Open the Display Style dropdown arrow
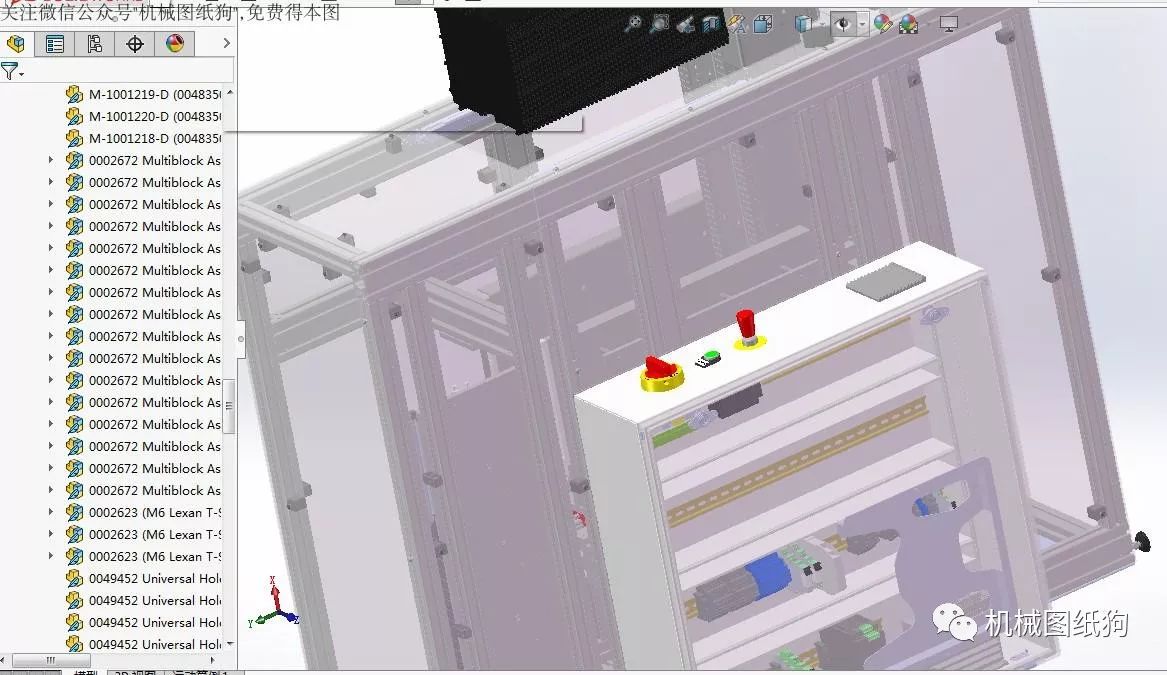 (822, 25)
